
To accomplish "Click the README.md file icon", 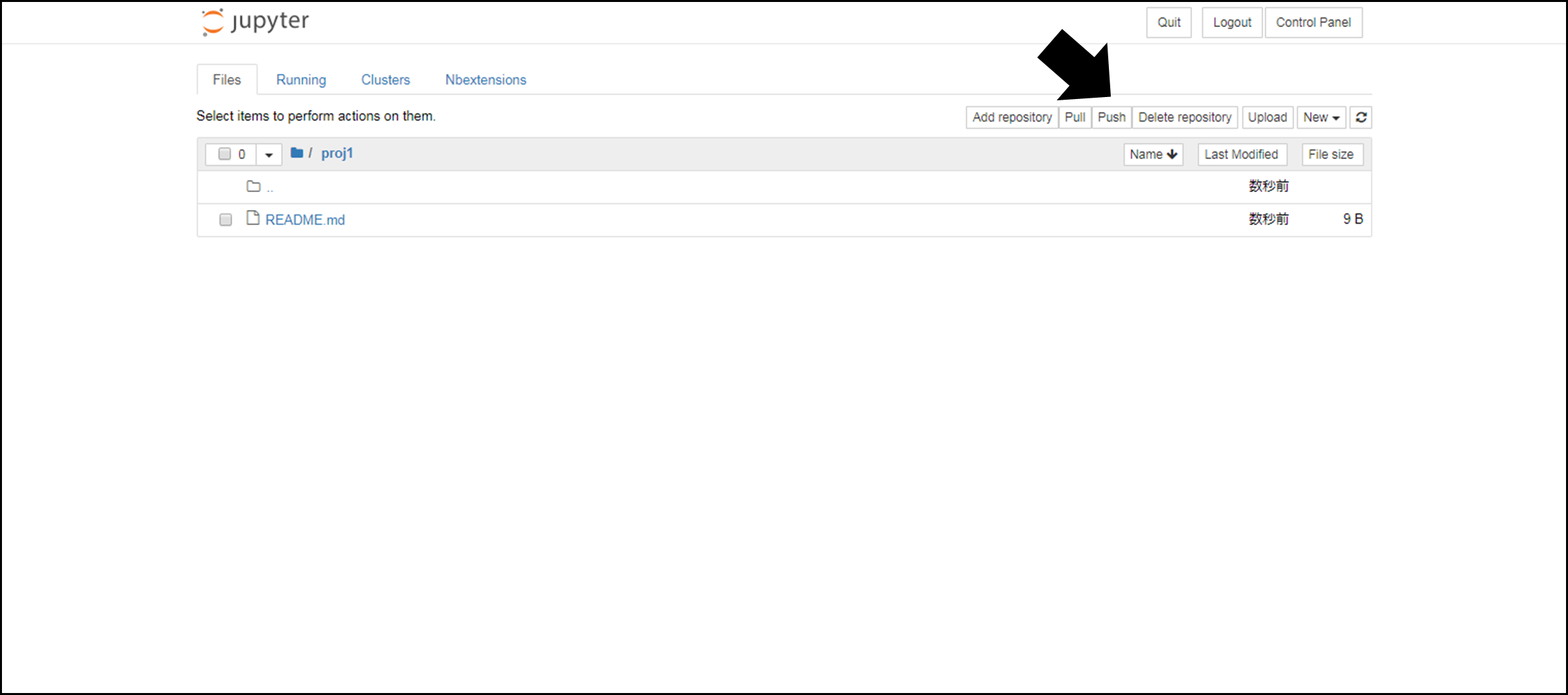I will click(x=253, y=218).
